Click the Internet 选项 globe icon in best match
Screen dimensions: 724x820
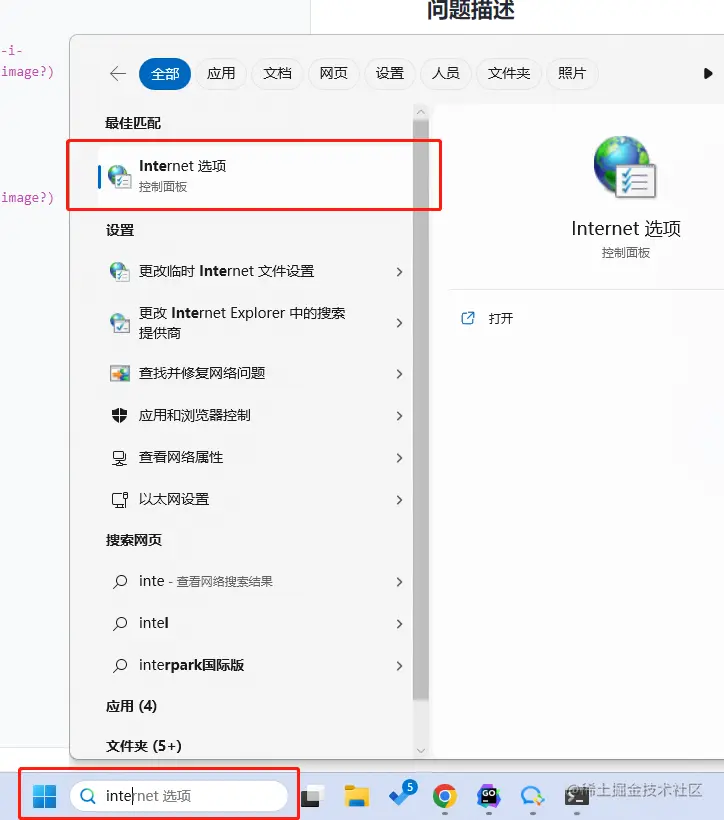click(119, 176)
